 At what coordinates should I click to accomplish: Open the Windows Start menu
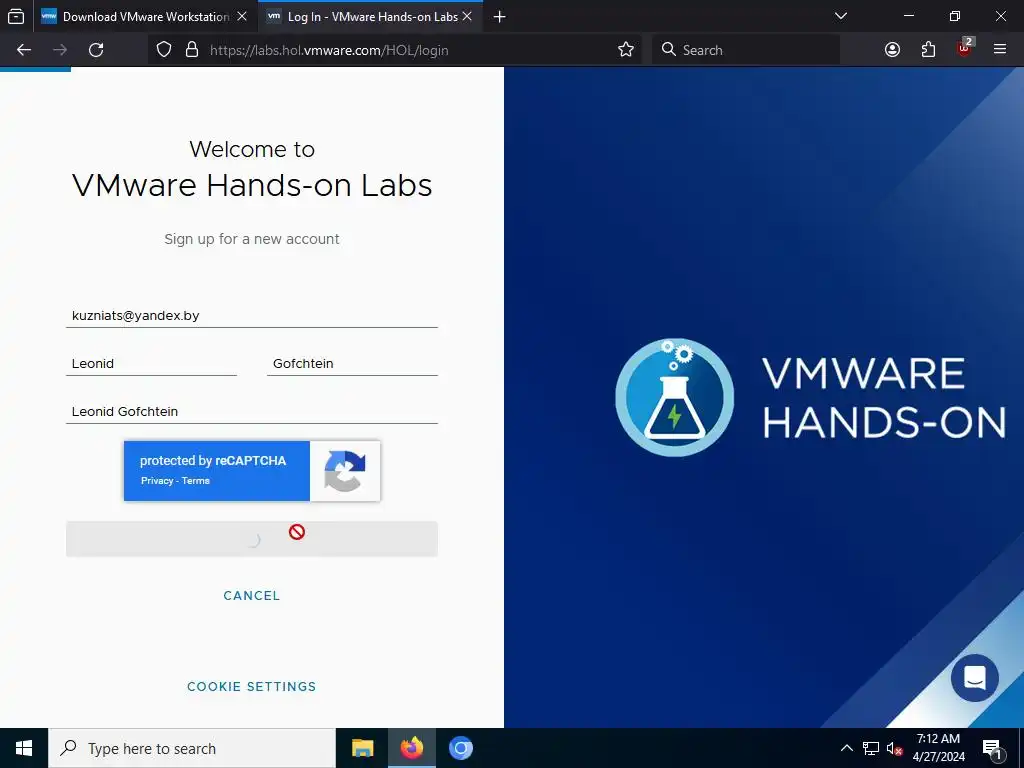tap(24, 748)
